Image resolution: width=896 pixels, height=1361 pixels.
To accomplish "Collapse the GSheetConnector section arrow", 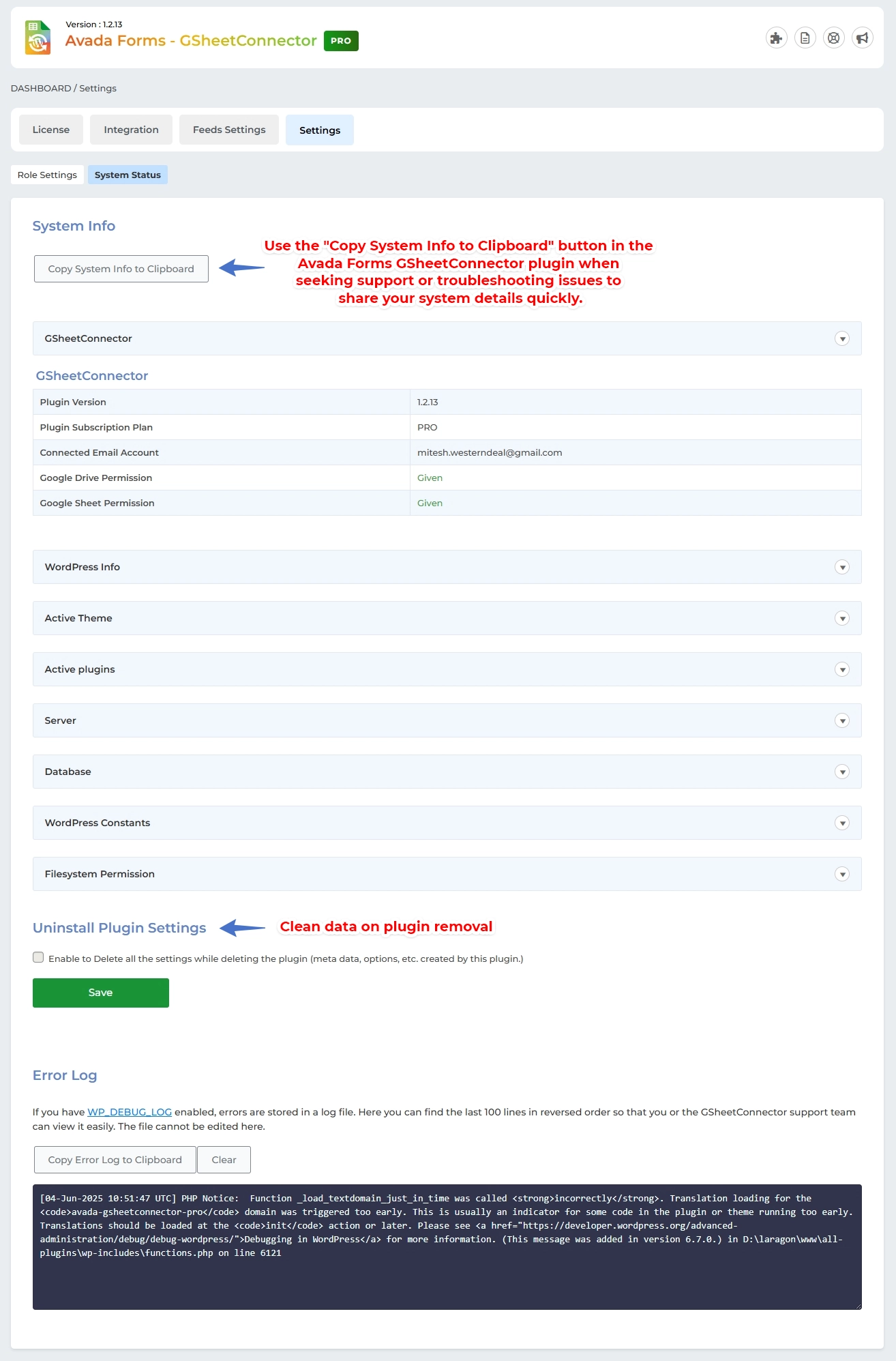I will (x=841, y=339).
